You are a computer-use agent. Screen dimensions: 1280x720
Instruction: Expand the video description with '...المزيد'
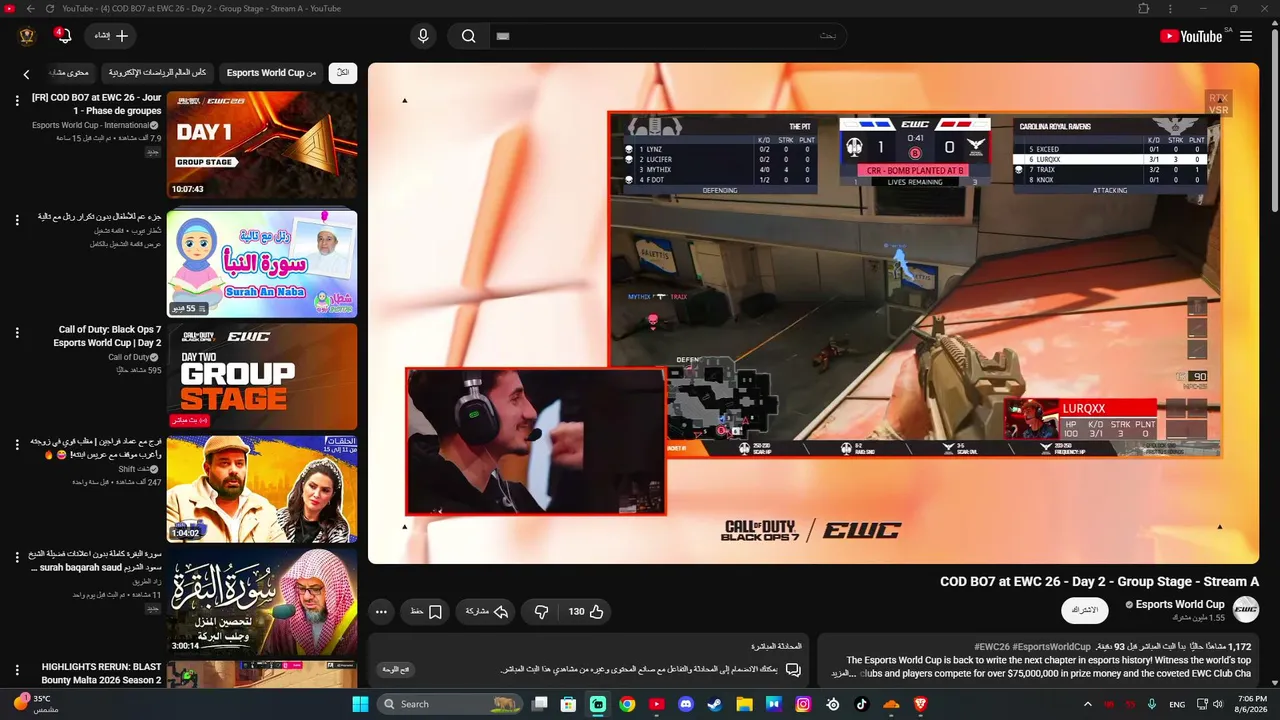click(x=846, y=674)
